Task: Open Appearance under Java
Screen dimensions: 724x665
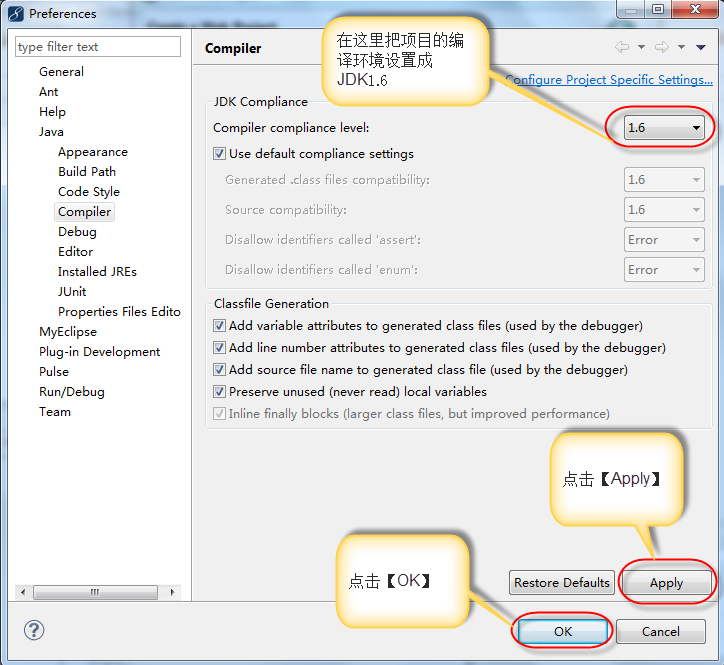Action: tap(93, 152)
